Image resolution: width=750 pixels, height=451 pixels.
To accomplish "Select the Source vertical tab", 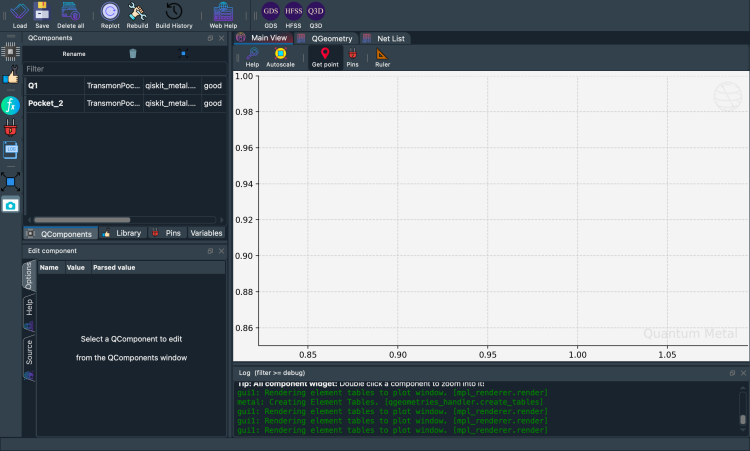I will [x=29, y=358].
